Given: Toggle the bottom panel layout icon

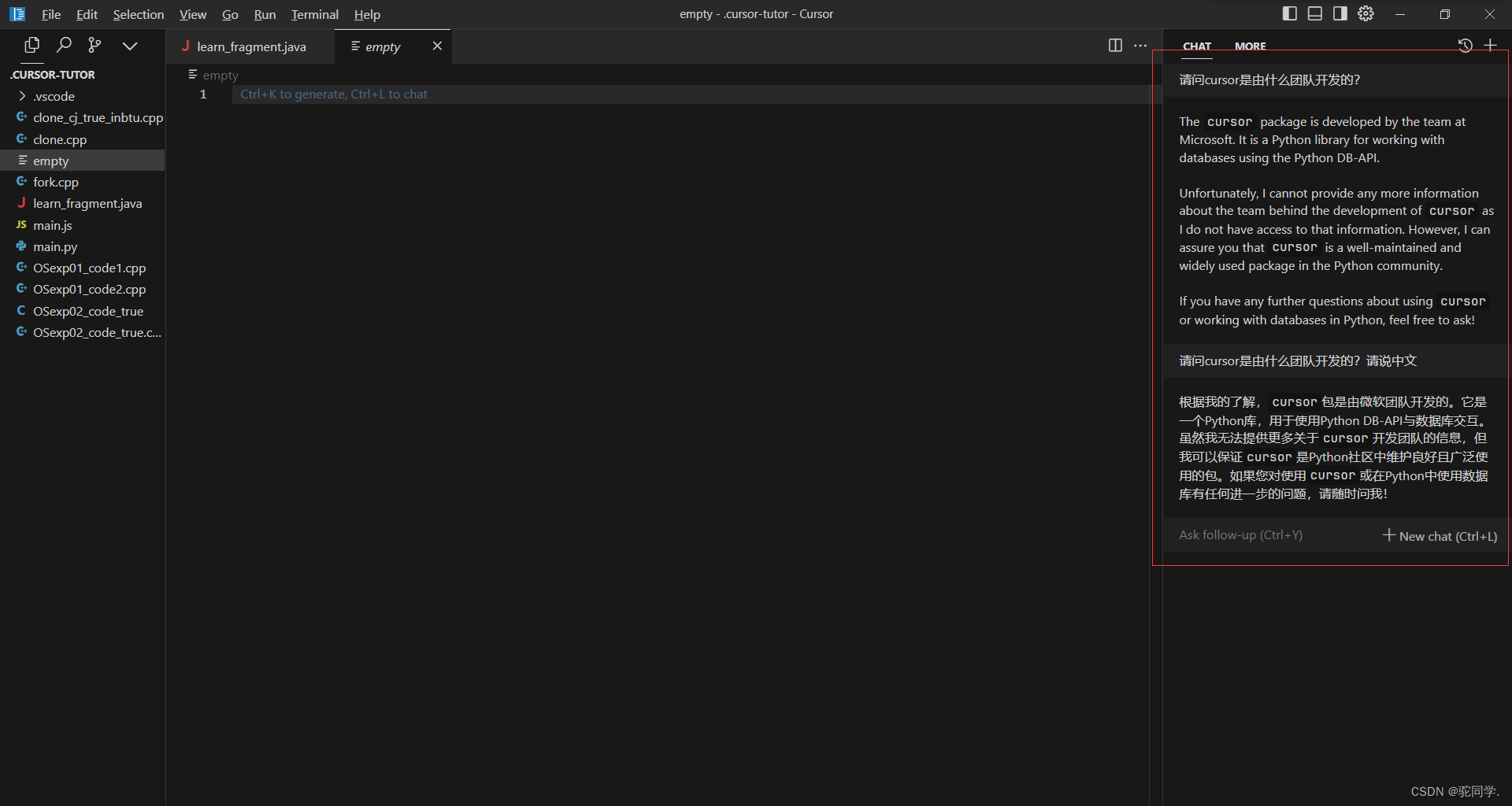Looking at the screenshot, I should (x=1315, y=13).
